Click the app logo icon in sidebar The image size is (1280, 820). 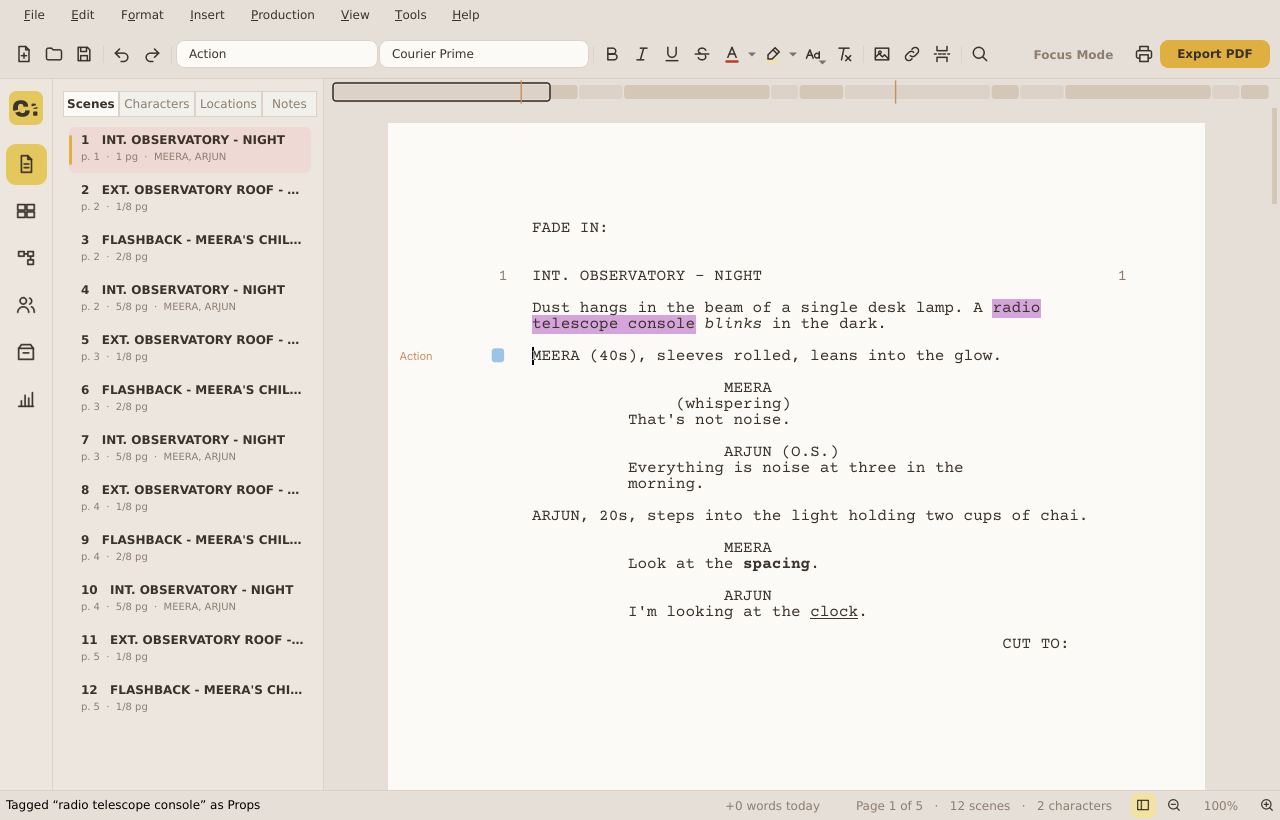[26, 108]
